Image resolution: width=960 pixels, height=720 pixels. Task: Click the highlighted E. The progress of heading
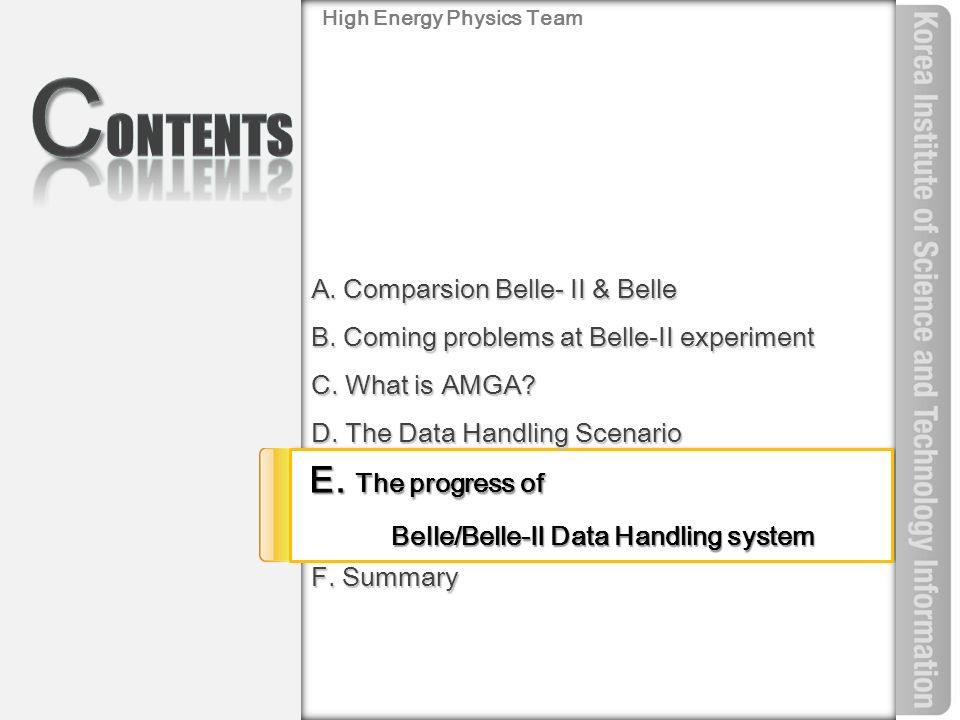427,481
